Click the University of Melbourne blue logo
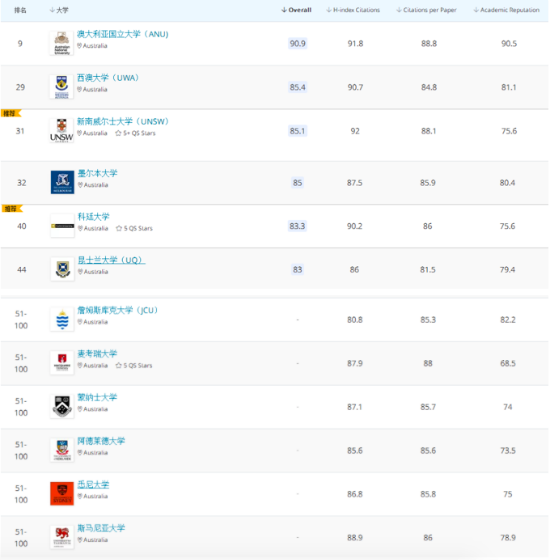The height and width of the screenshot is (560, 550). 62,182
